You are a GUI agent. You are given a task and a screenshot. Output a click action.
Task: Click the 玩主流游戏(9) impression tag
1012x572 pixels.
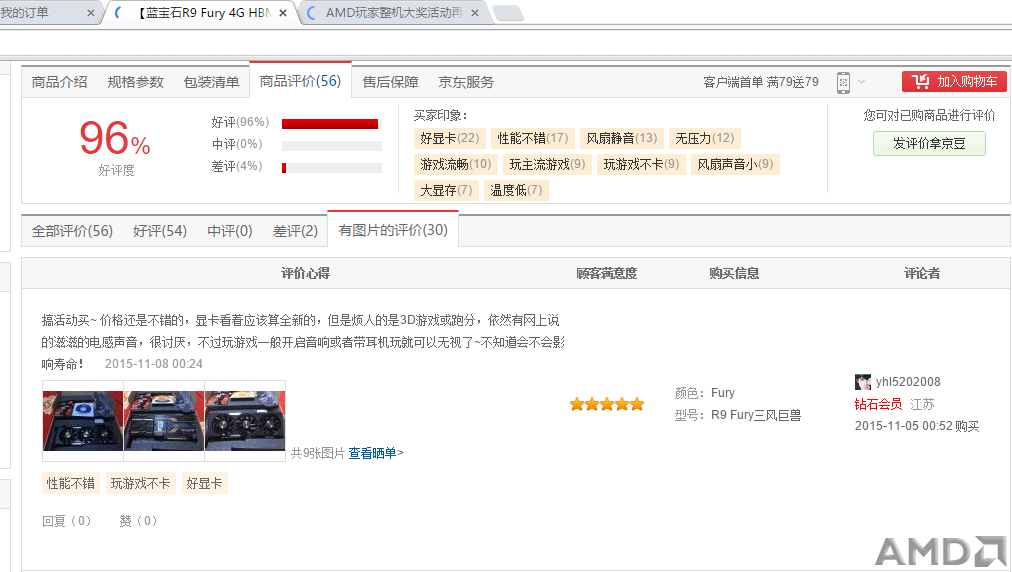click(x=547, y=164)
